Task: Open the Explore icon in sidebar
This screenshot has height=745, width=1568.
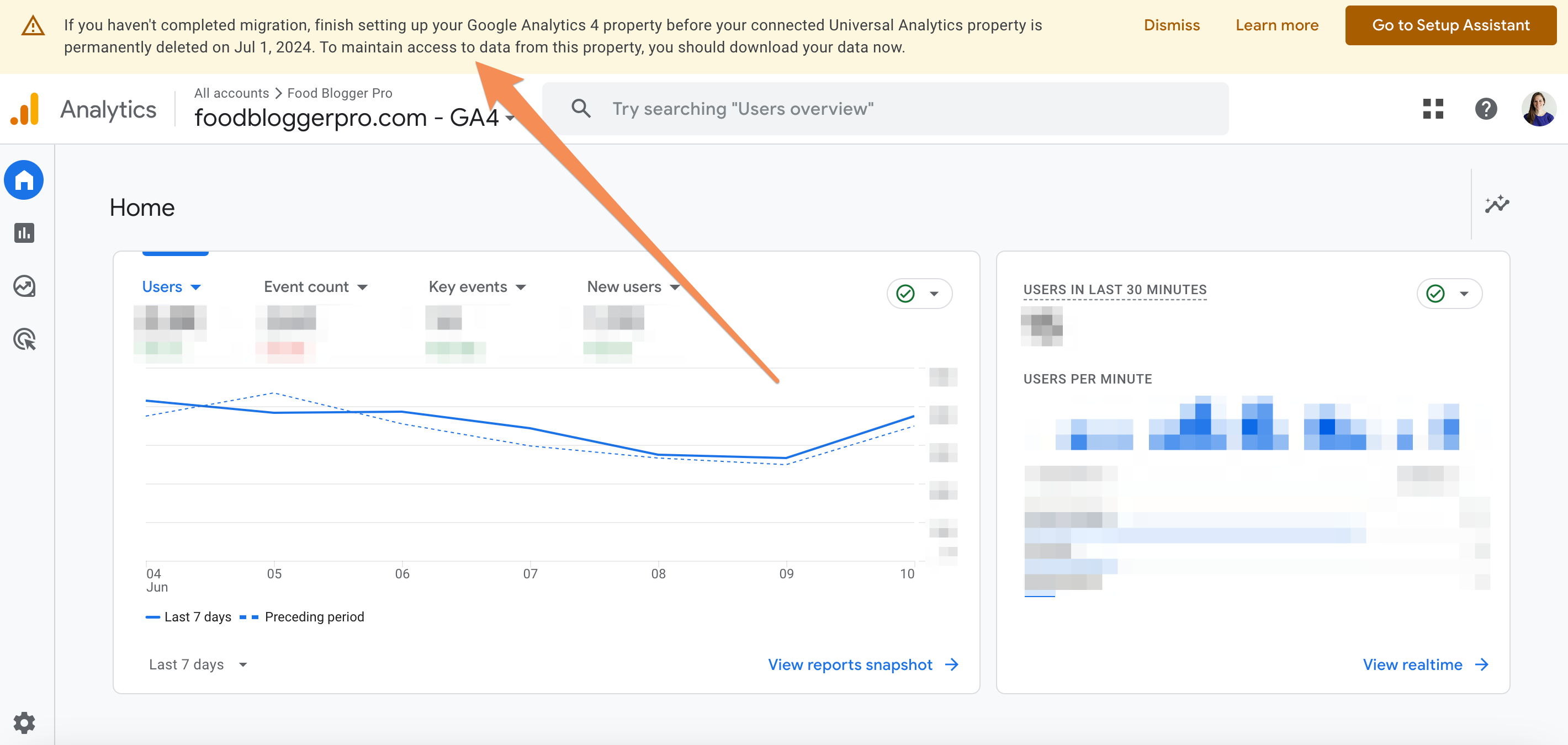Action: point(24,286)
